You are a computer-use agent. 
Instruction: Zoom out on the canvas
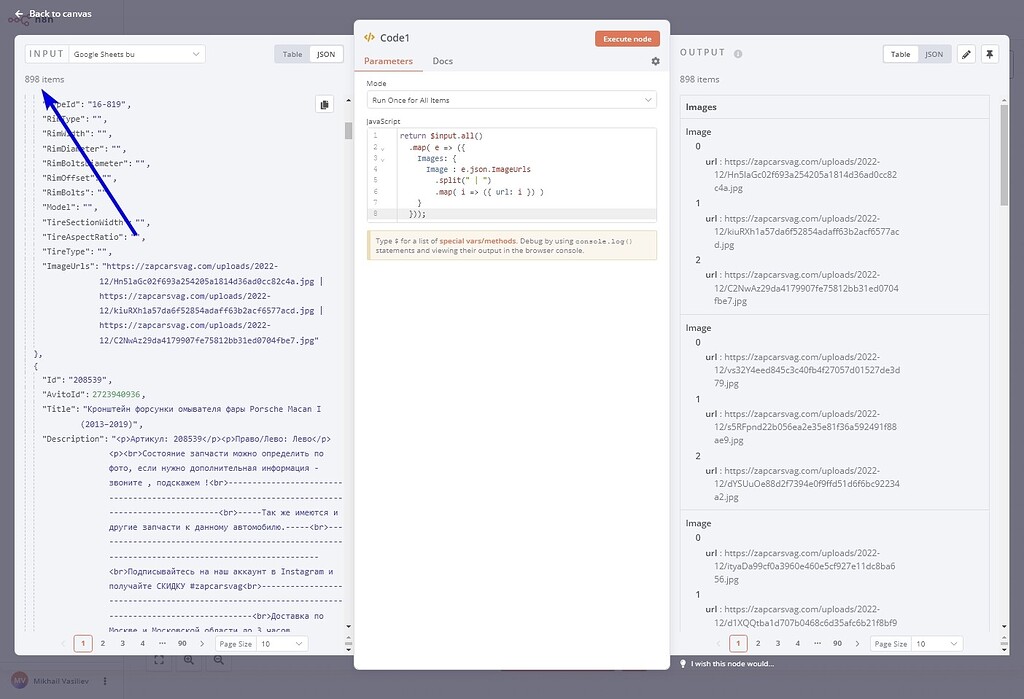click(219, 659)
